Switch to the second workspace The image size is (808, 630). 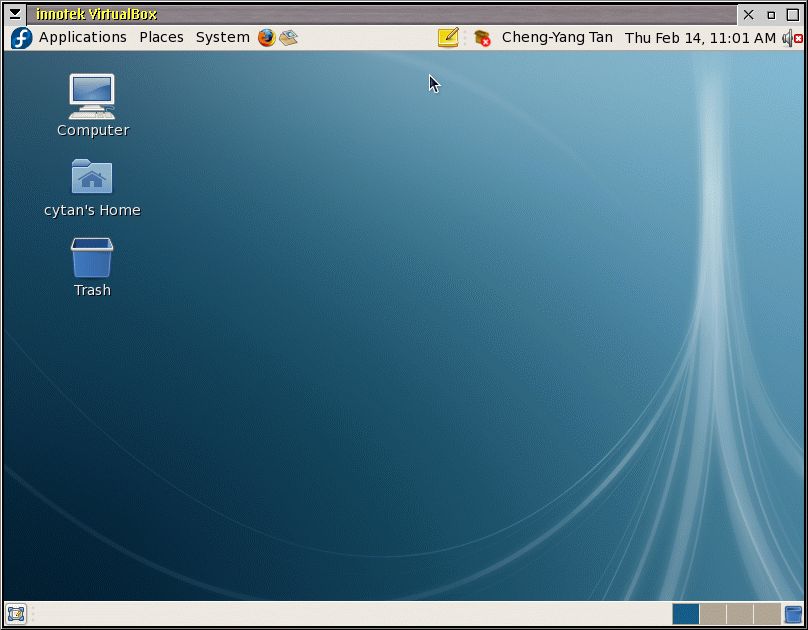pyautogui.click(x=713, y=614)
